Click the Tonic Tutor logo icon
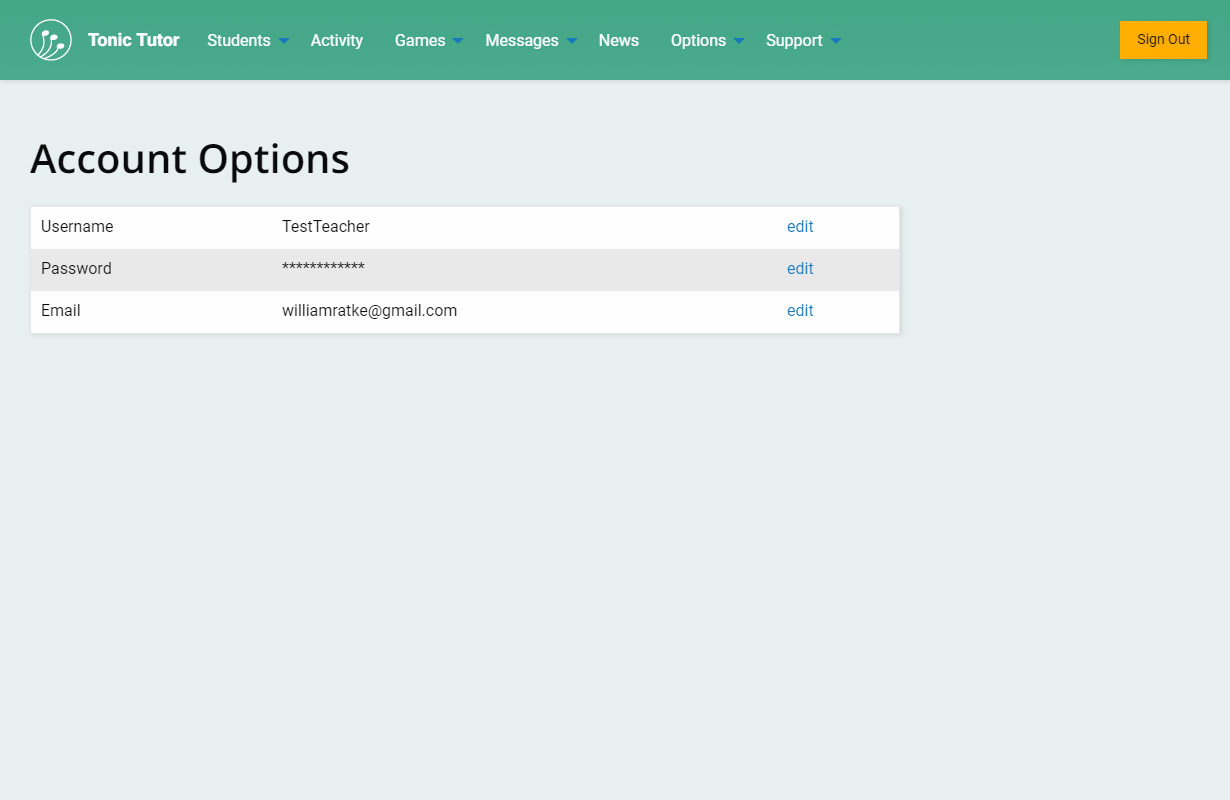This screenshot has width=1230, height=800. point(51,40)
